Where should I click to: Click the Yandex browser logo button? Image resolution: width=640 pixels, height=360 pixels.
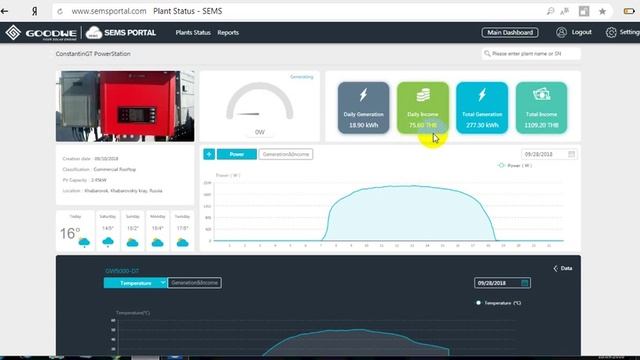pyautogui.click(x=35, y=11)
